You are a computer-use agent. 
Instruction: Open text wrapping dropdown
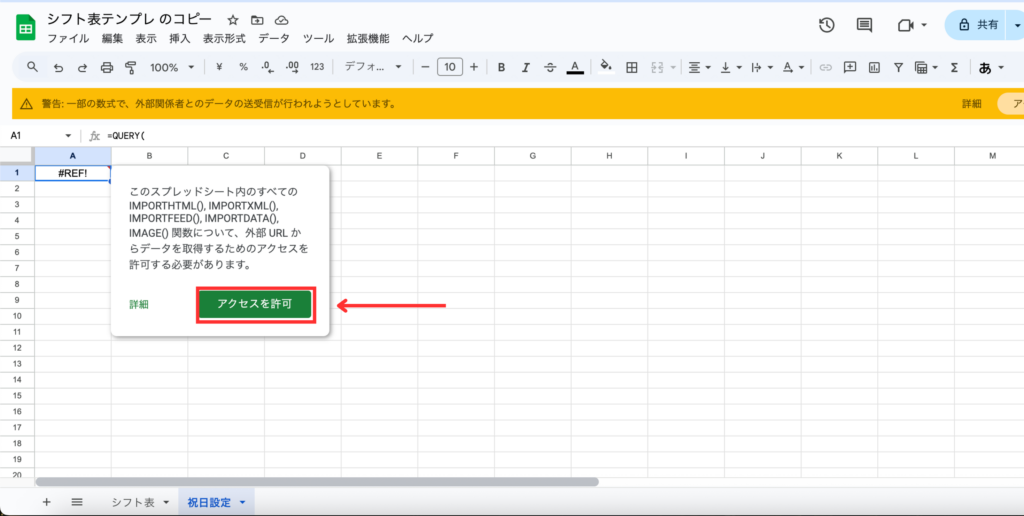coord(762,67)
